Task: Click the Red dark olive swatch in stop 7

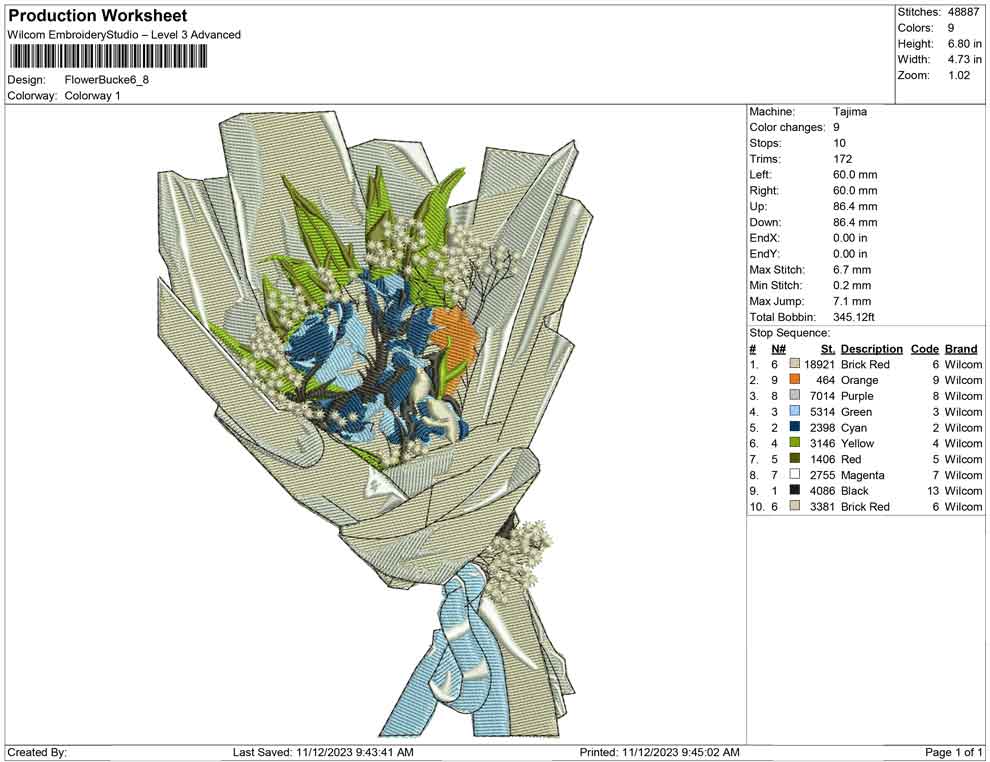Action: [x=794, y=458]
